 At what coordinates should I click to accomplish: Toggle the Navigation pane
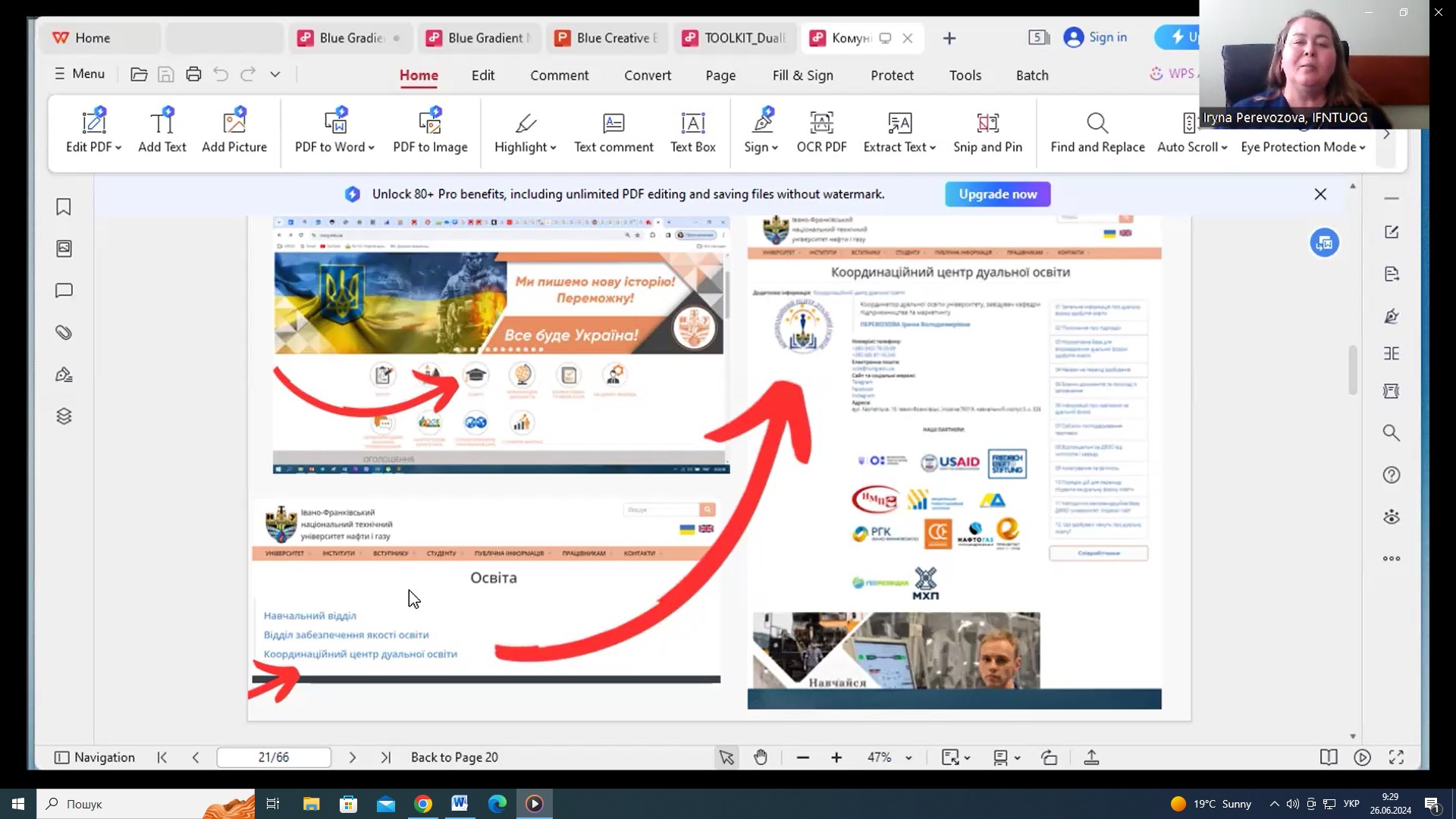[x=95, y=757]
